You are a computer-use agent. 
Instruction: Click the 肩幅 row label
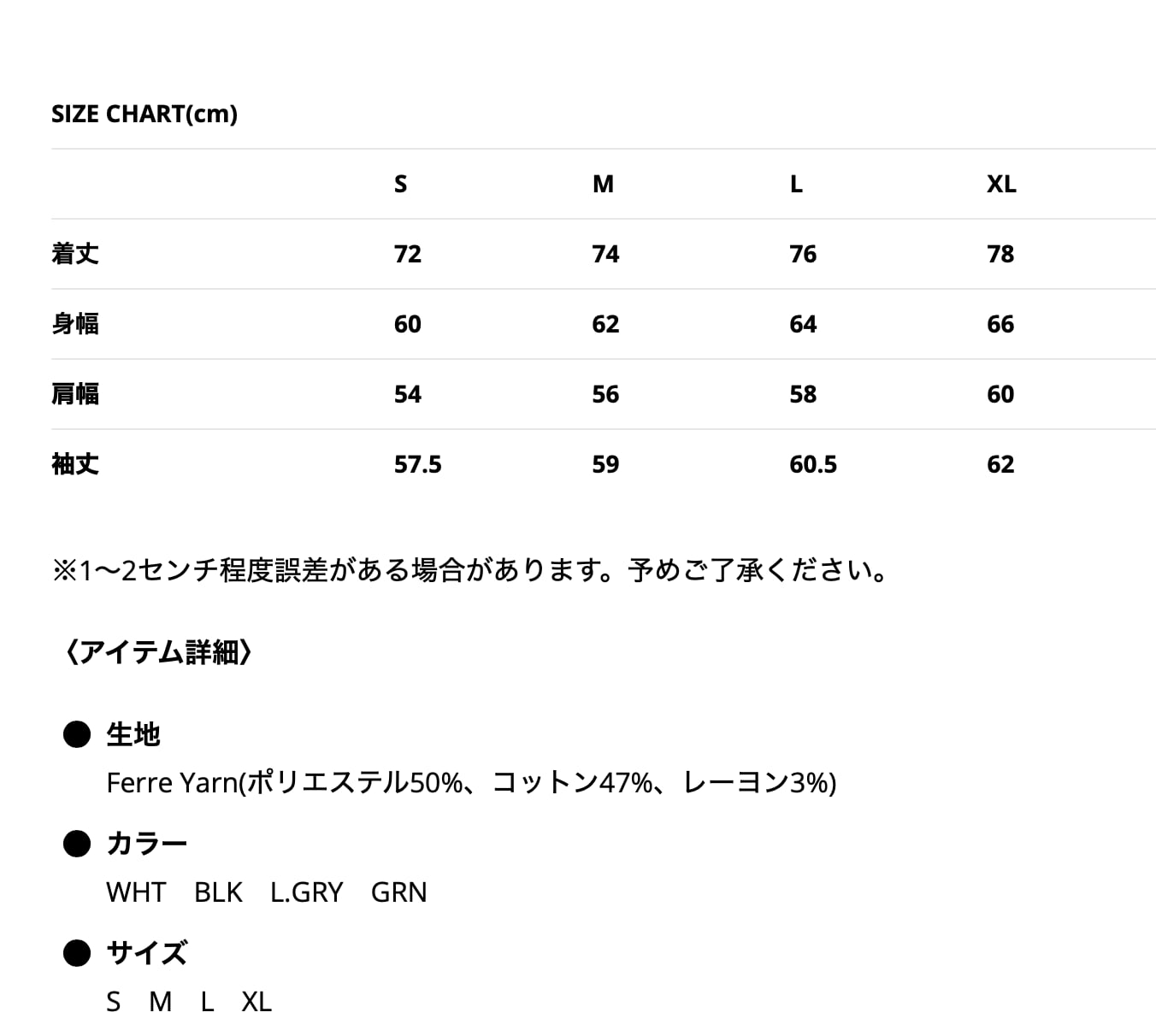[x=75, y=394]
